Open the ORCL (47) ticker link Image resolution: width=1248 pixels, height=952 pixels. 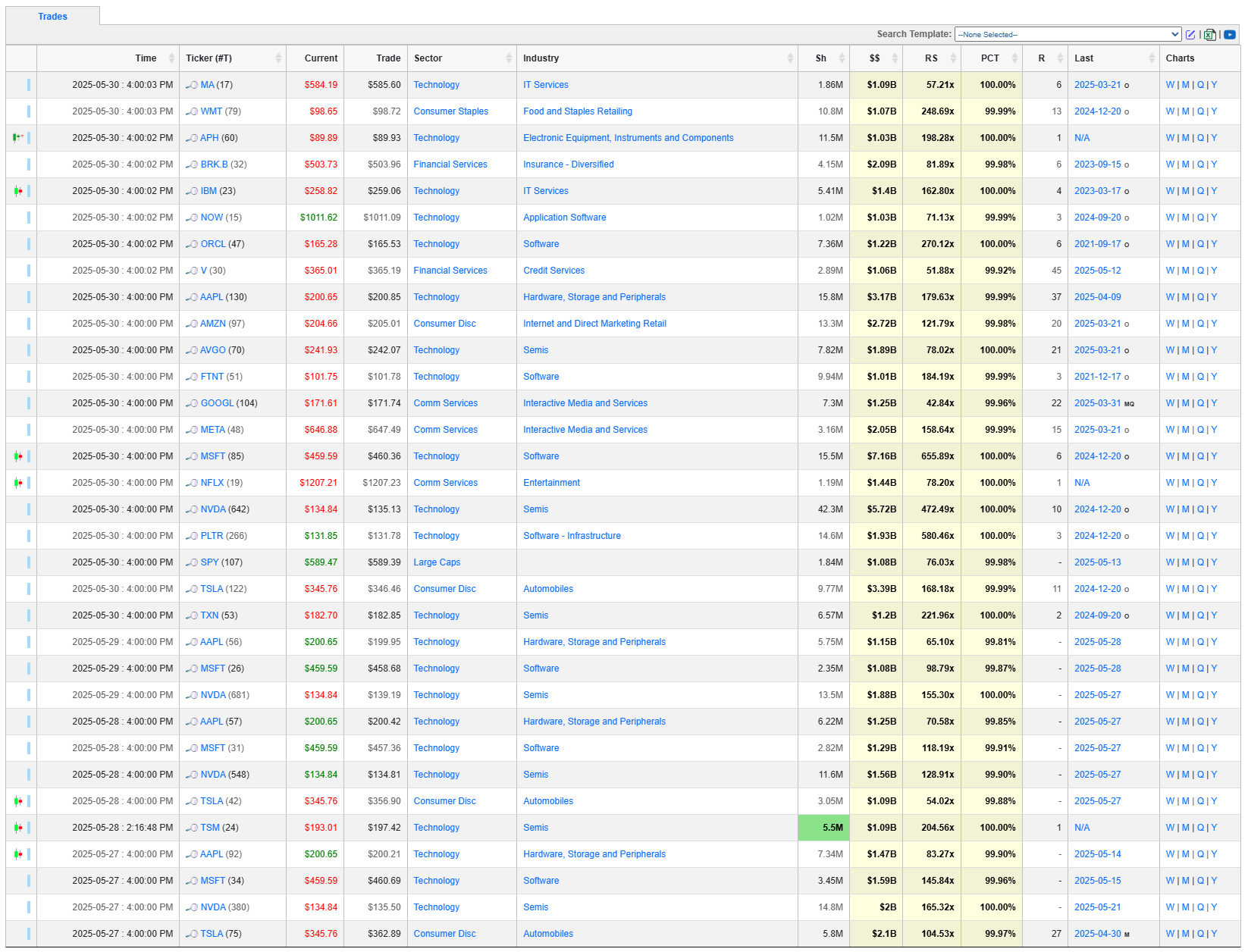coord(213,244)
